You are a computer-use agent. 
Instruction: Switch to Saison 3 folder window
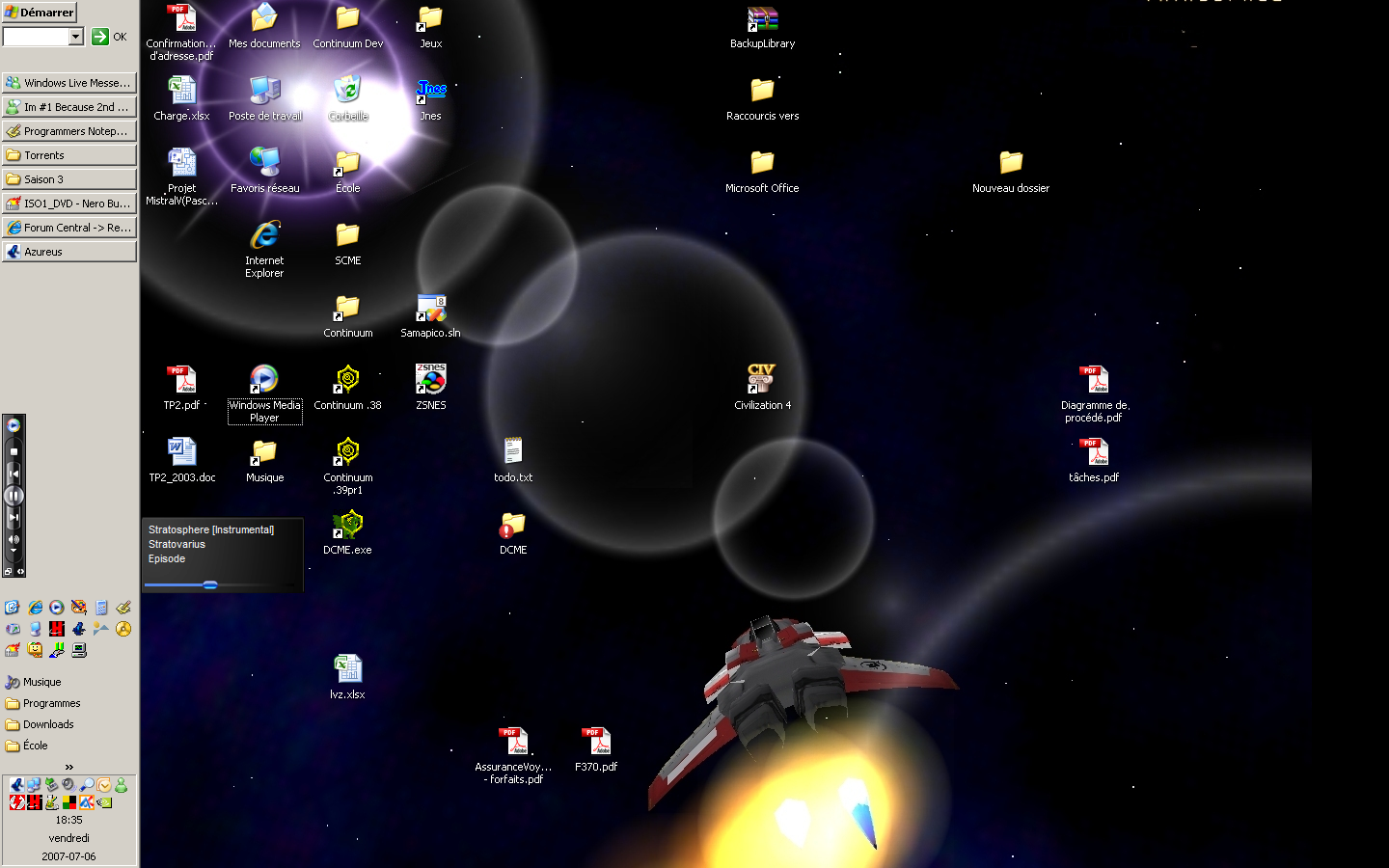(x=69, y=179)
